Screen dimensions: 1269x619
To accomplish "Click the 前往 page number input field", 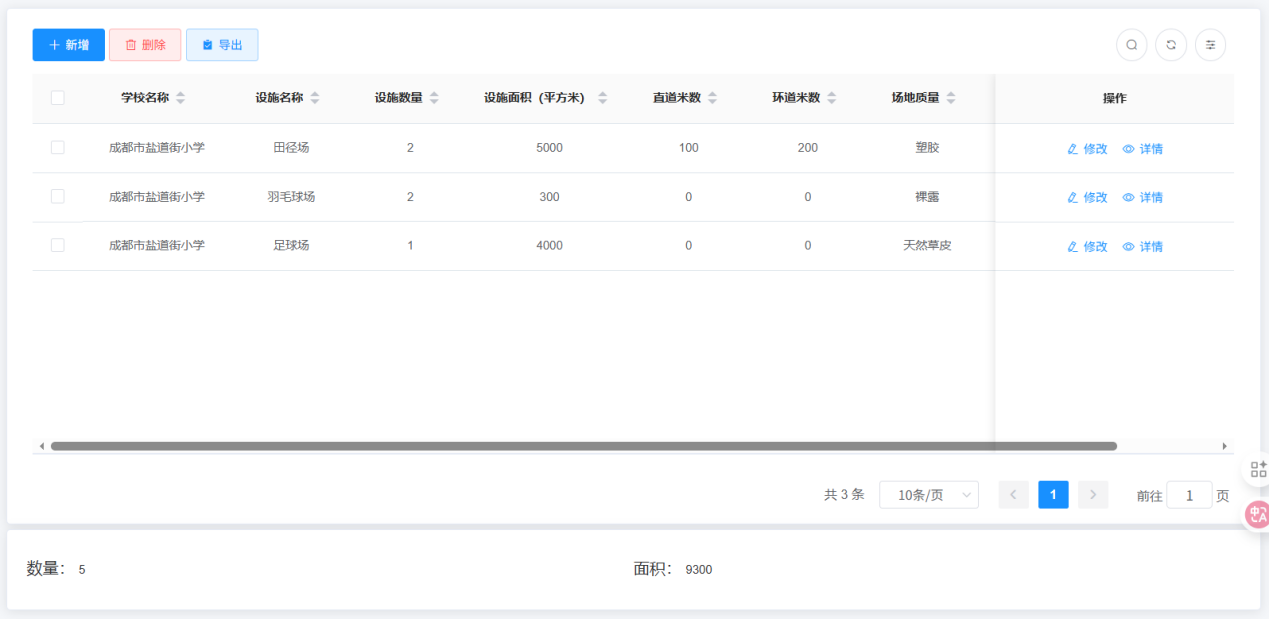I will (x=1189, y=495).
